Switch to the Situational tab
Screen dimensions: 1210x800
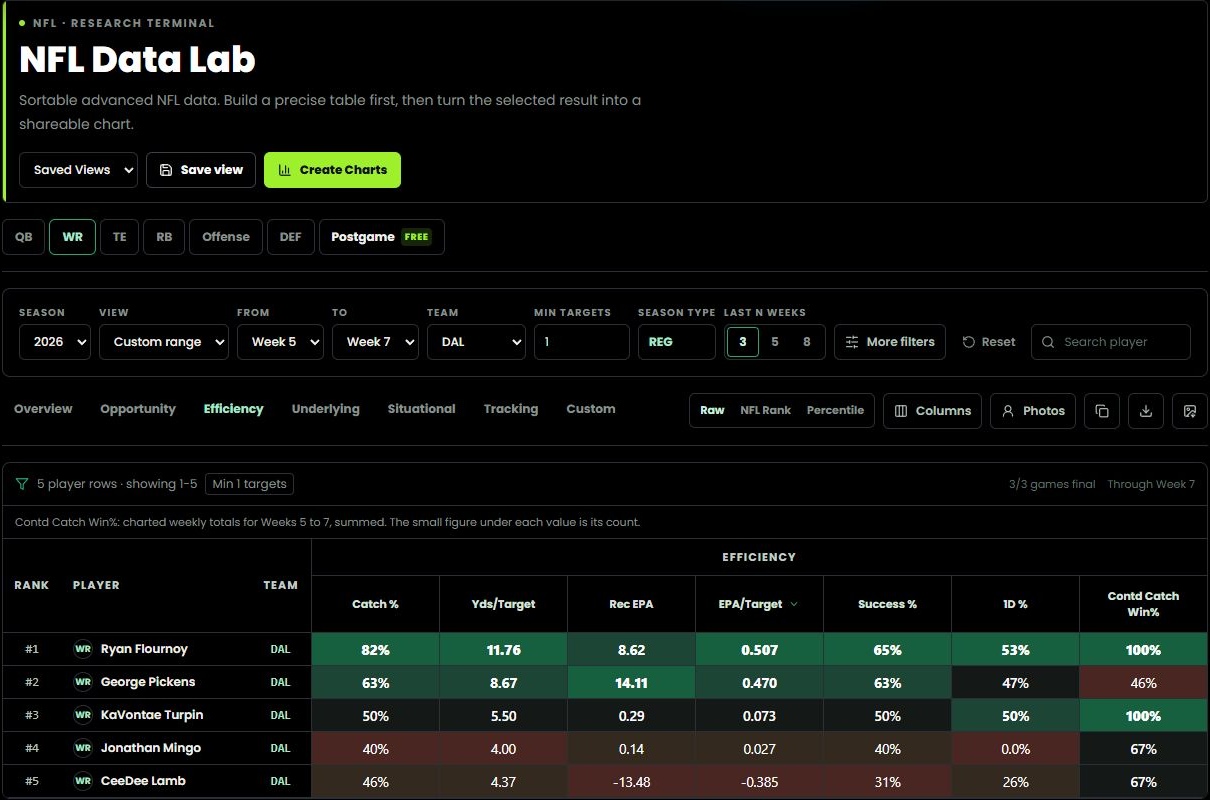click(x=421, y=409)
